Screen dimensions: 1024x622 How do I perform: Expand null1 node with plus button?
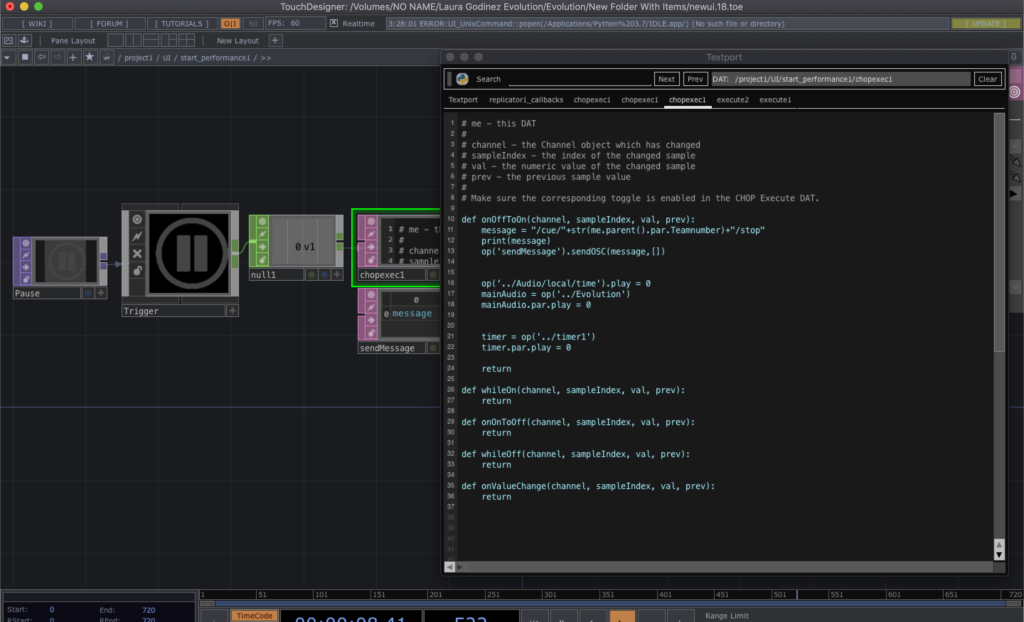click(x=337, y=275)
